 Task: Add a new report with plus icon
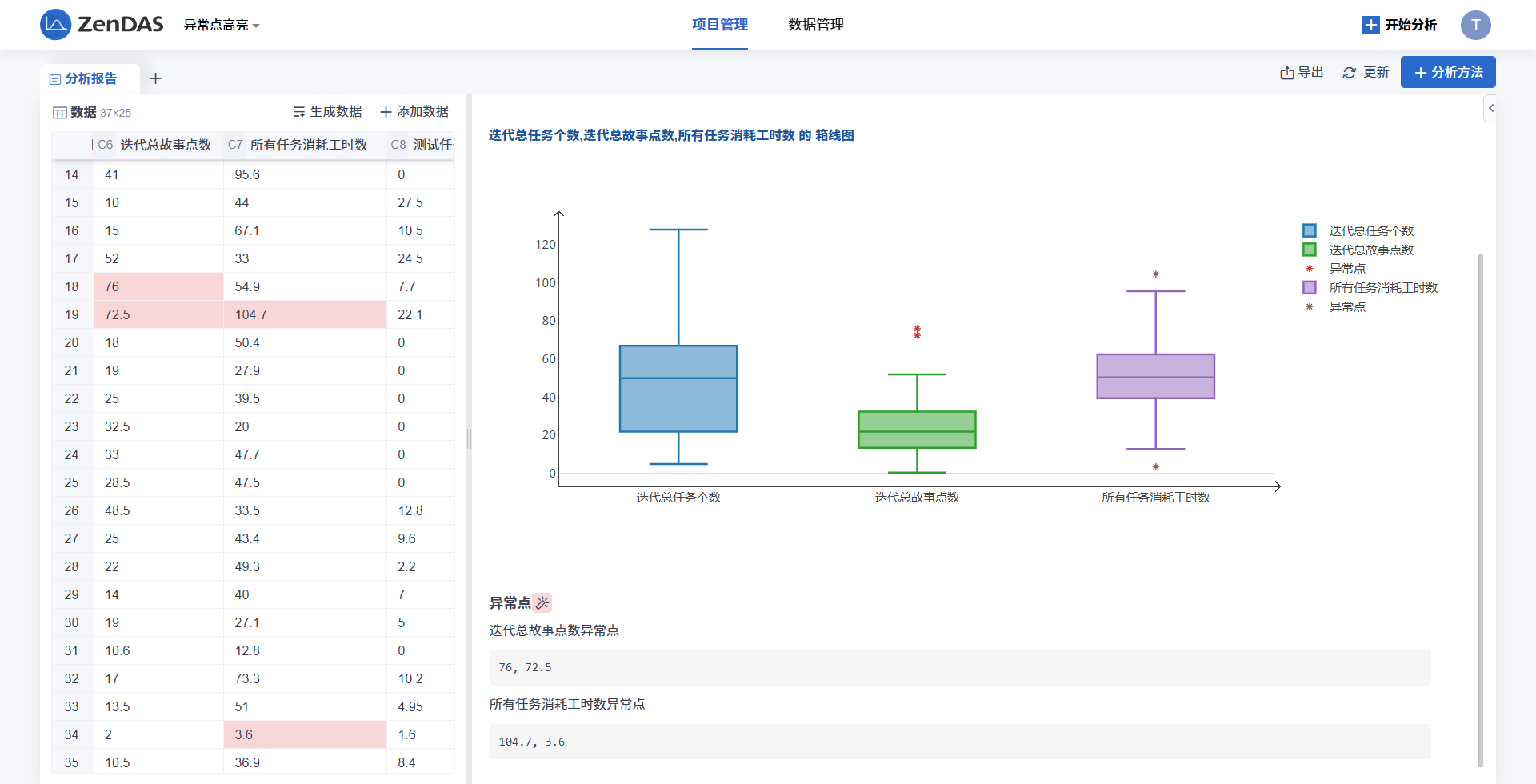click(156, 78)
